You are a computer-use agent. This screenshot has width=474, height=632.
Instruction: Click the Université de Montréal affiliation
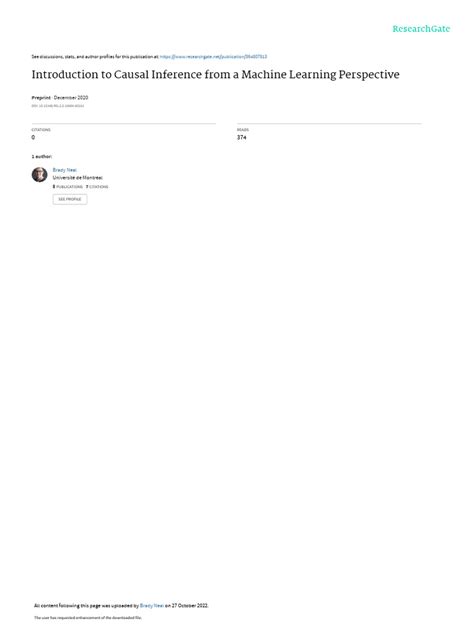tap(78, 178)
